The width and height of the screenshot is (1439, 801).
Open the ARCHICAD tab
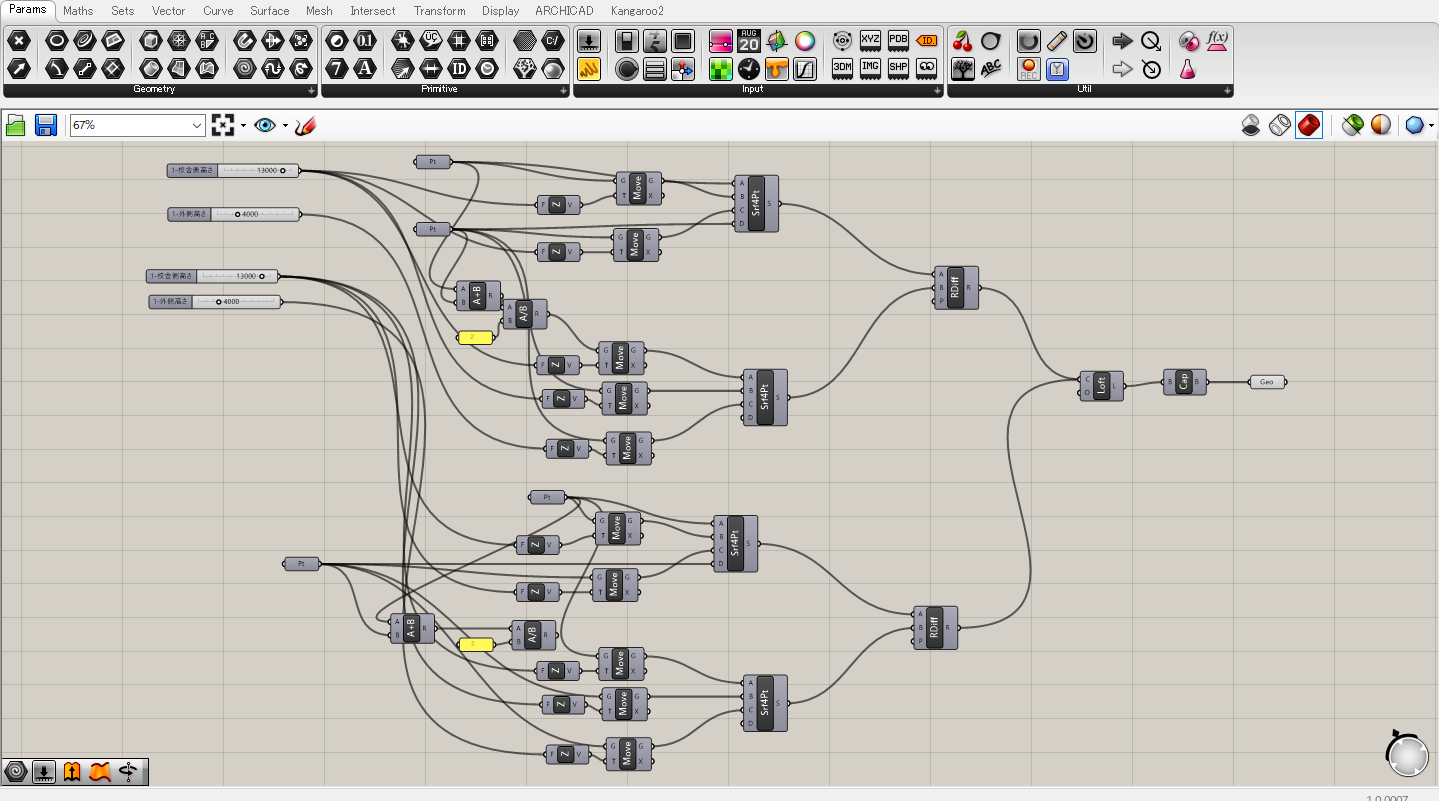(x=564, y=11)
